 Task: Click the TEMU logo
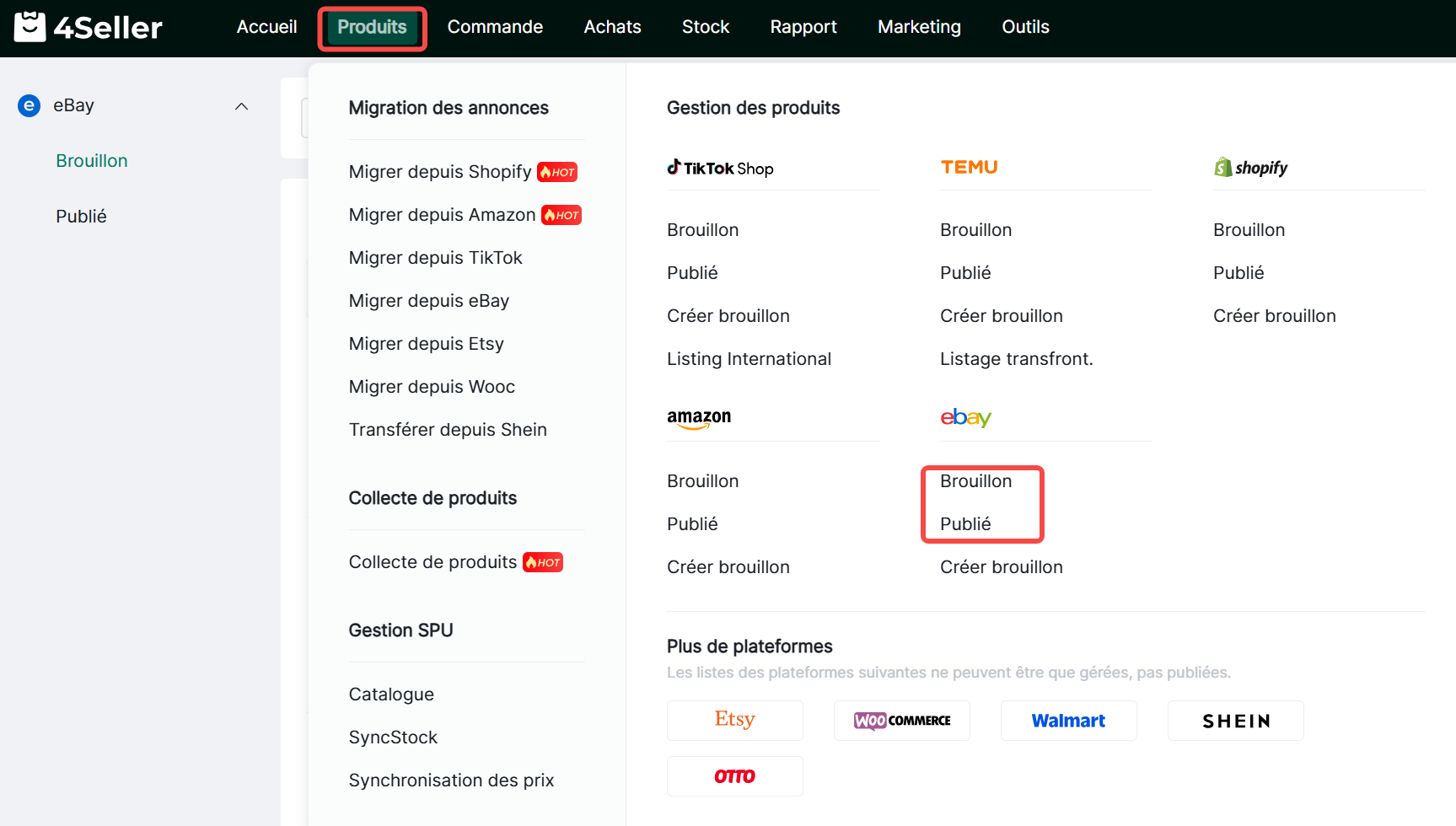coord(969,167)
